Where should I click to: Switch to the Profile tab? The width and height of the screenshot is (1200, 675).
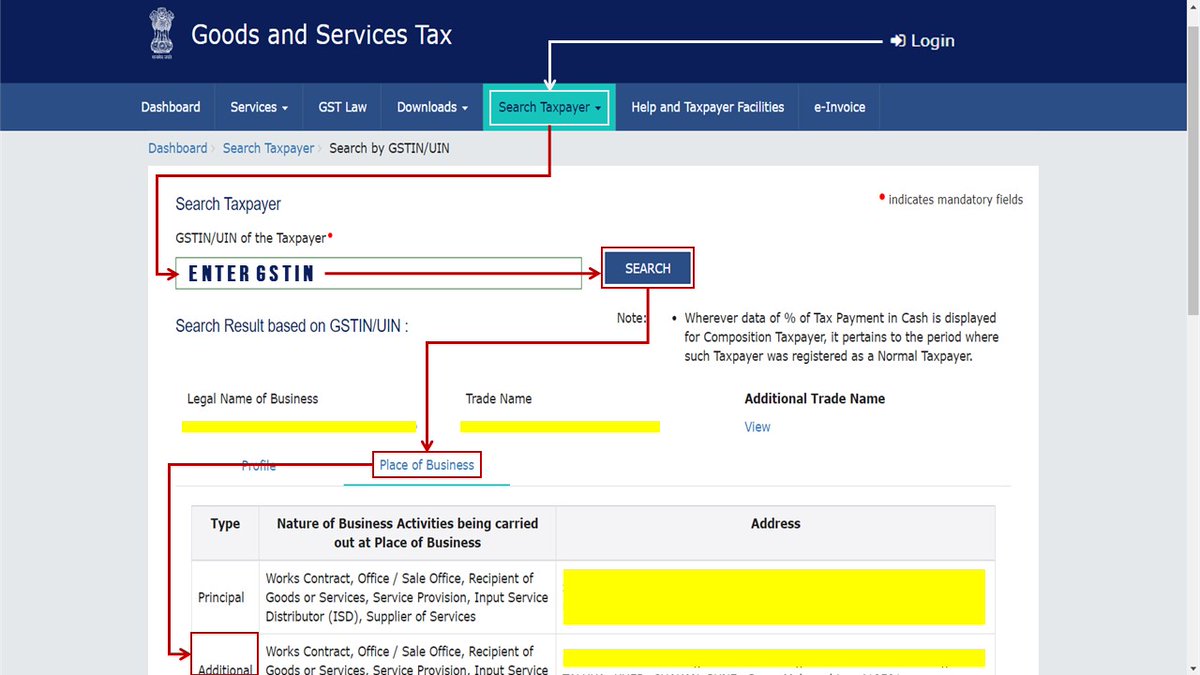[259, 466]
